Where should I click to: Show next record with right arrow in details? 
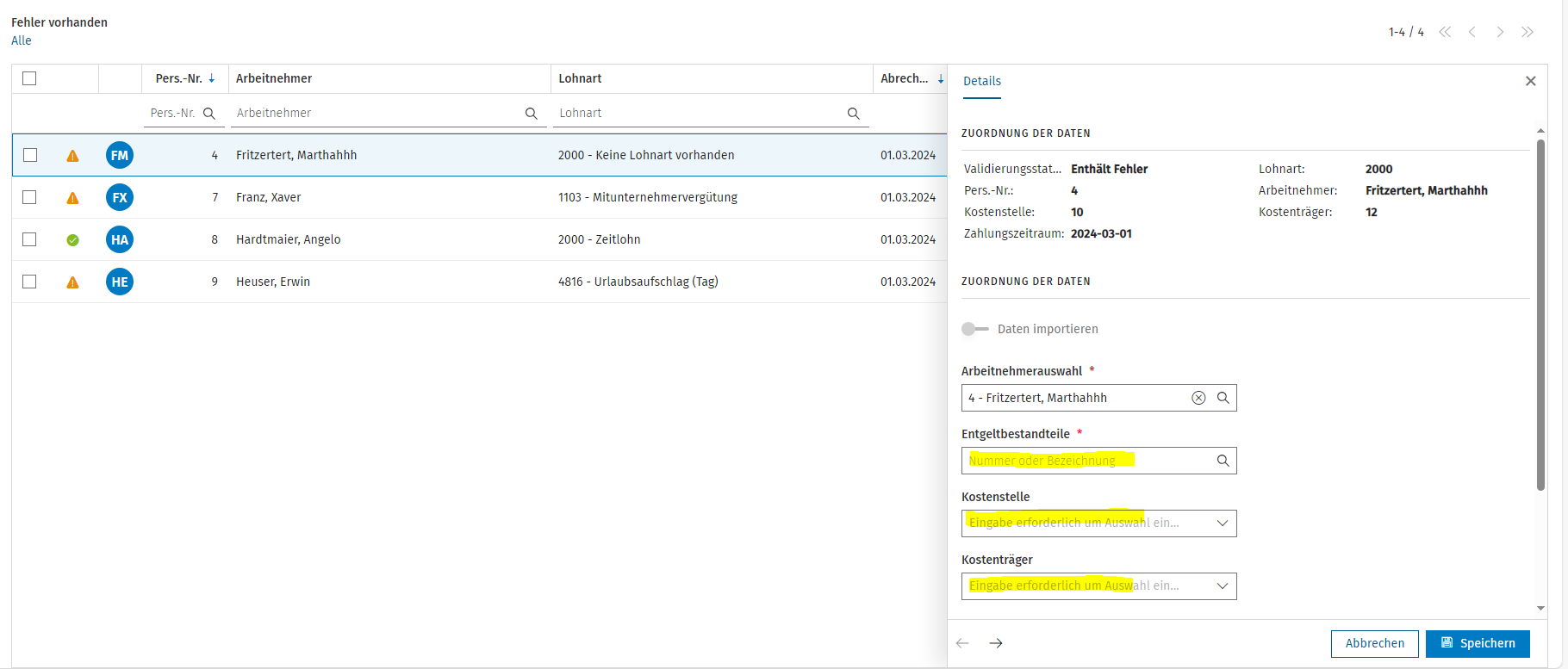pyautogui.click(x=996, y=643)
